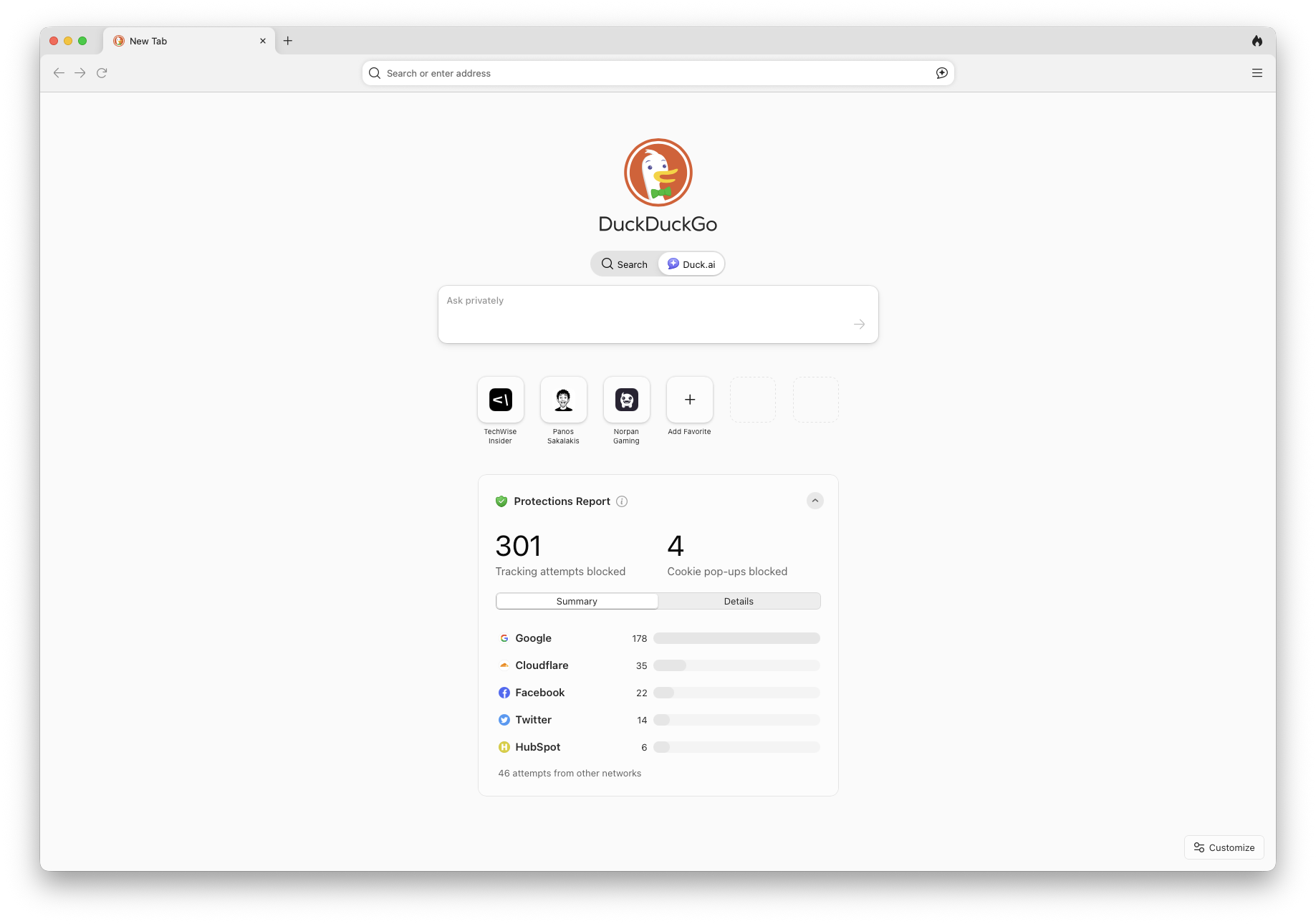Image resolution: width=1316 pixels, height=924 pixels.
Task: Open the Customize button
Action: pyautogui.click(x=1224, y=847)
